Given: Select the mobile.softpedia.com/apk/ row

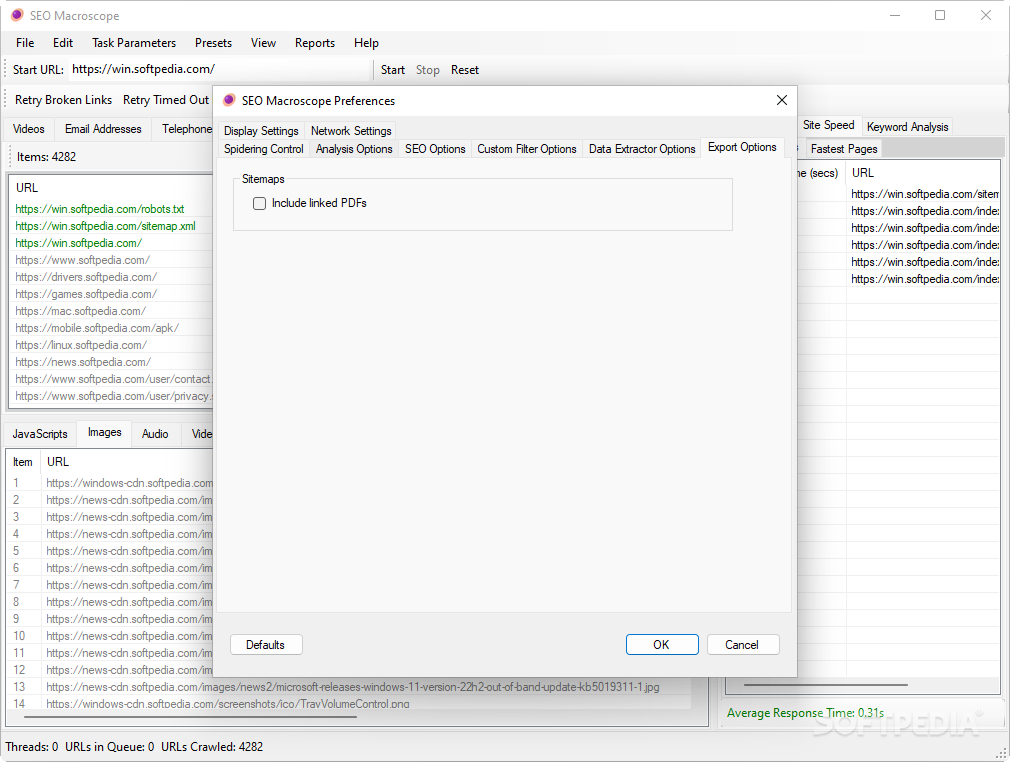Looking at the screenshot, I should click(x=110, y=328).
